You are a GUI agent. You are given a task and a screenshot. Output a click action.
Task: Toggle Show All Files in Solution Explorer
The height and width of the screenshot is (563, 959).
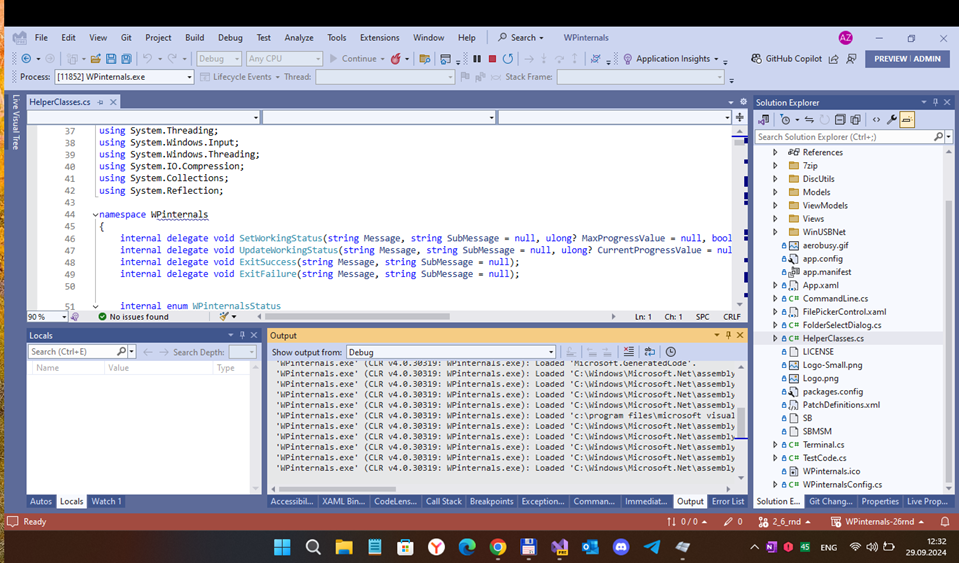(x=855, y=120)
